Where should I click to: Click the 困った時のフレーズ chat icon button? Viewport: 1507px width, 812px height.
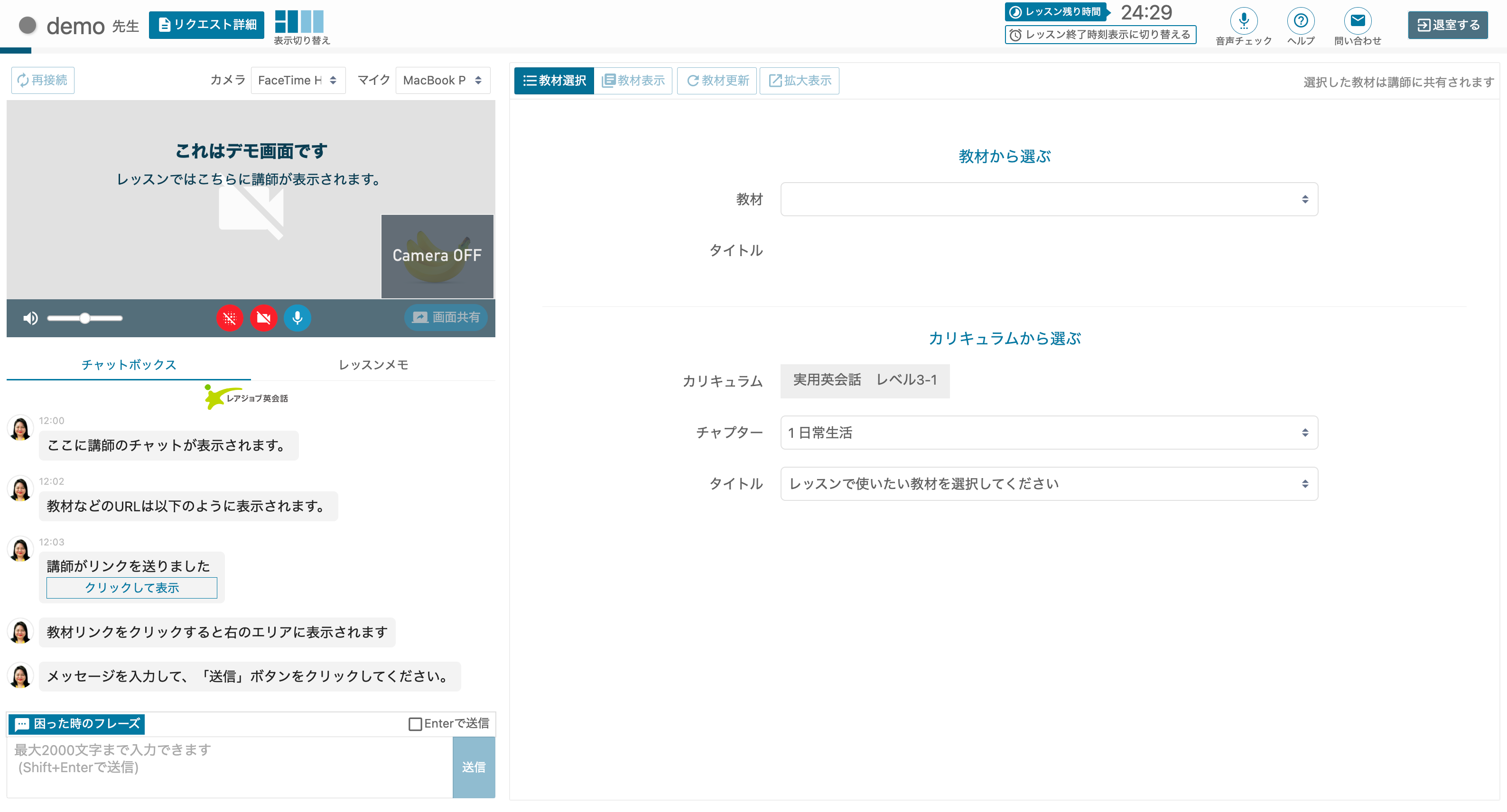77,724
